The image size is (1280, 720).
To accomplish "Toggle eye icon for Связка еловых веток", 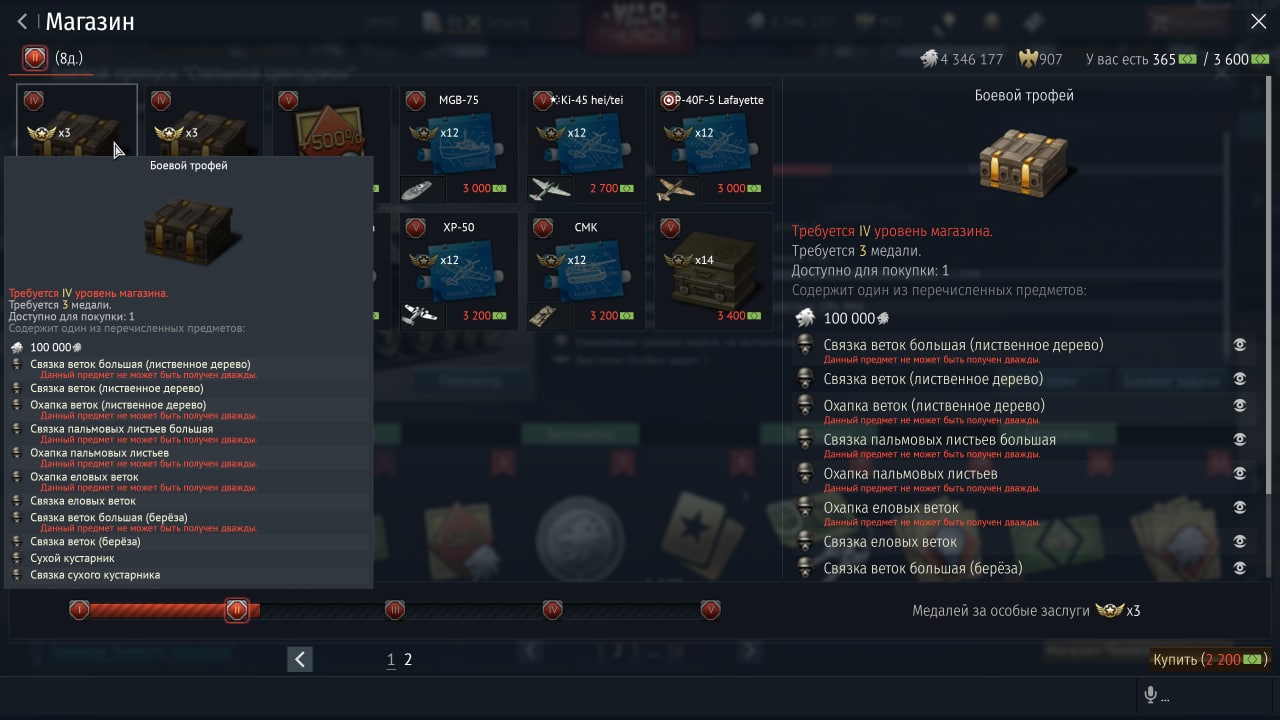I will pos(1240,541).
